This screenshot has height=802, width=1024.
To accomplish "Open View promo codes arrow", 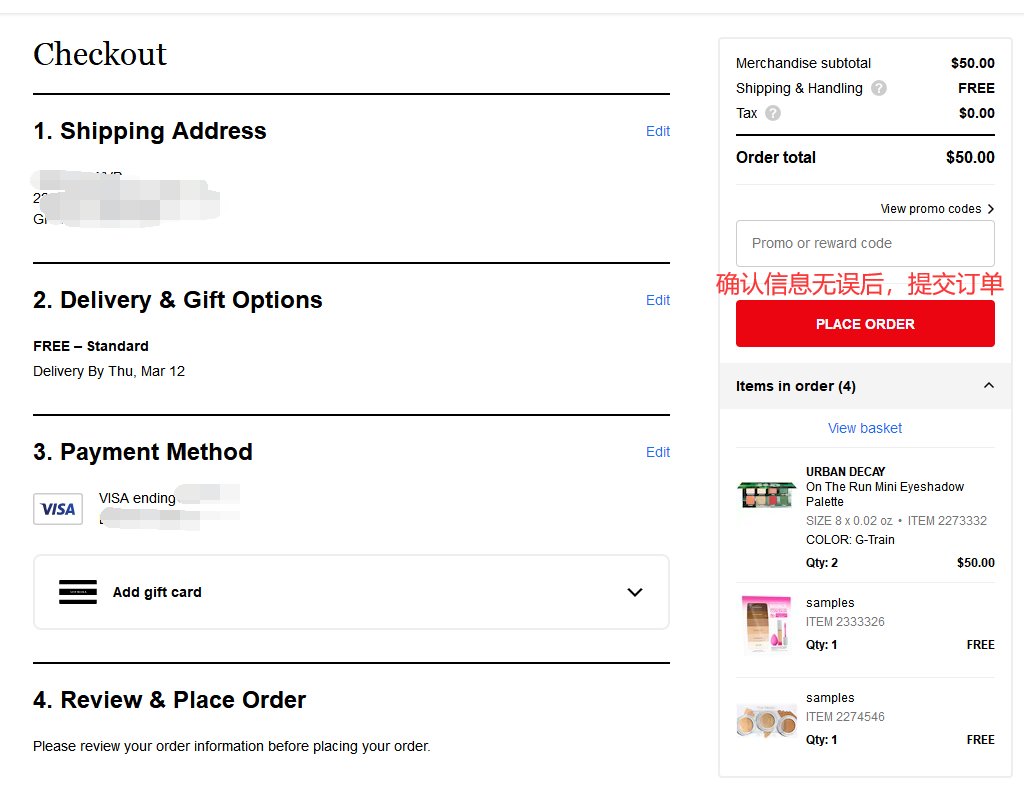I will (991, 209).
